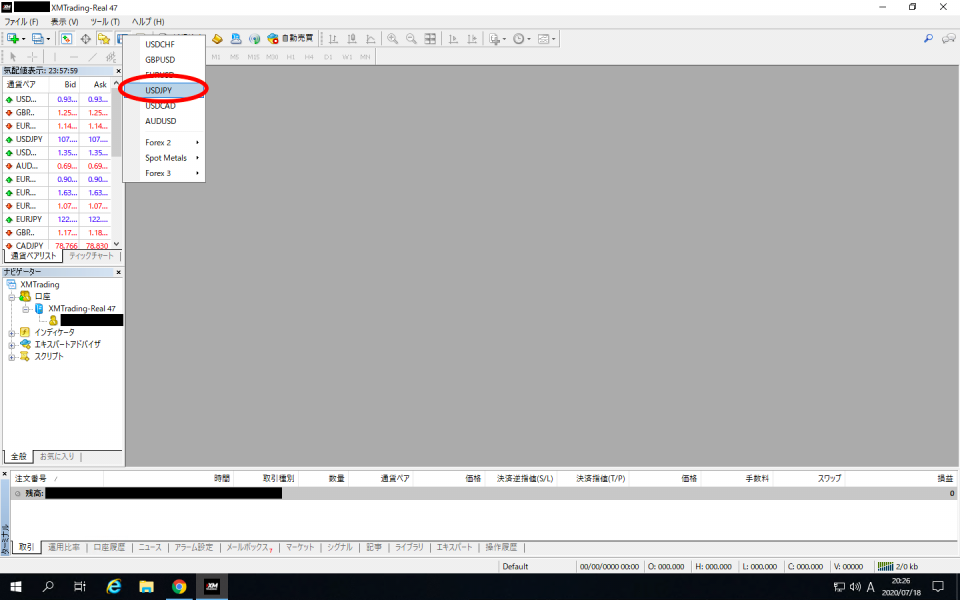Toggle the Data Window crosshair-target icon

coord(85,39)
